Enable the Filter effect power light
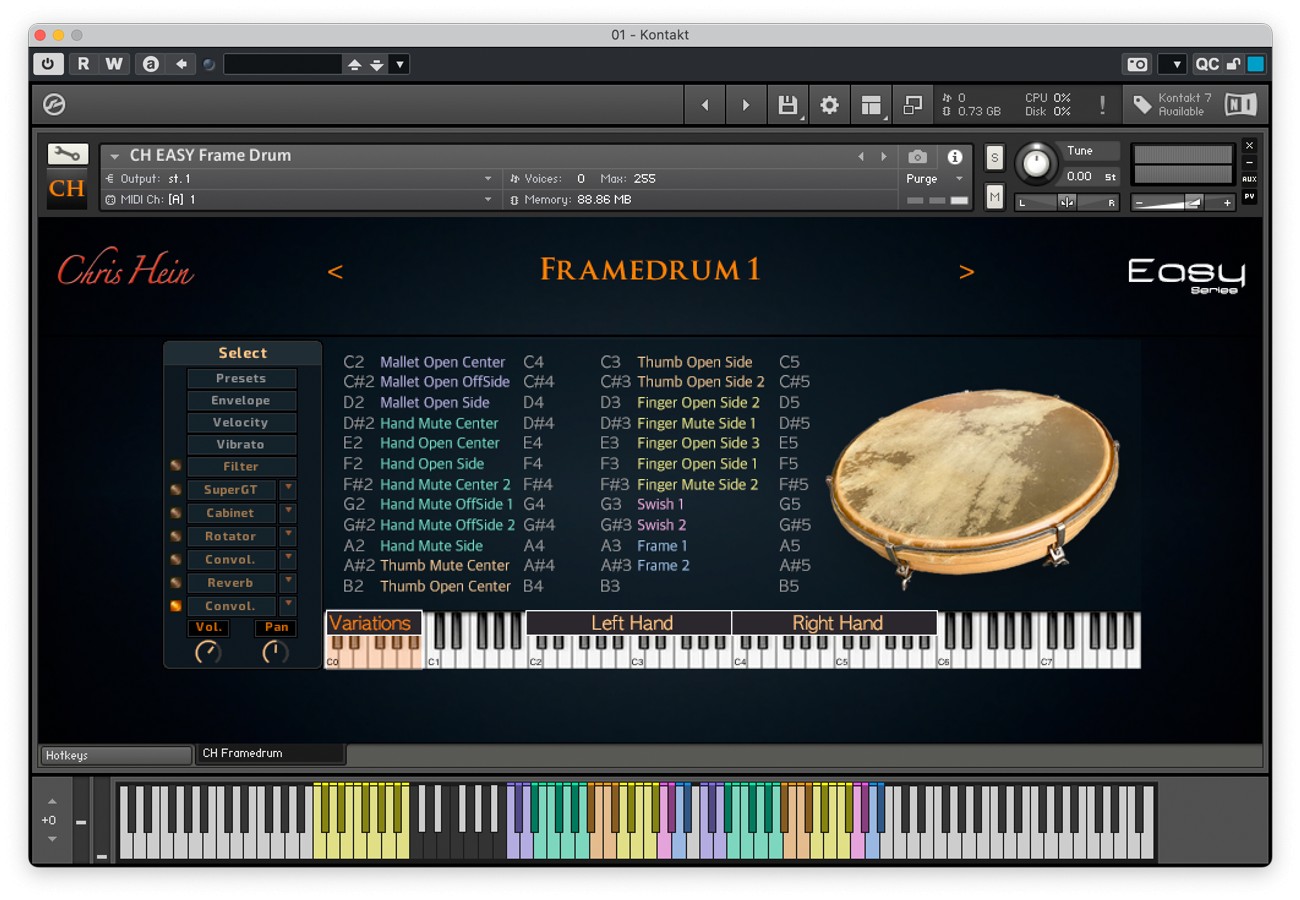 176,466
